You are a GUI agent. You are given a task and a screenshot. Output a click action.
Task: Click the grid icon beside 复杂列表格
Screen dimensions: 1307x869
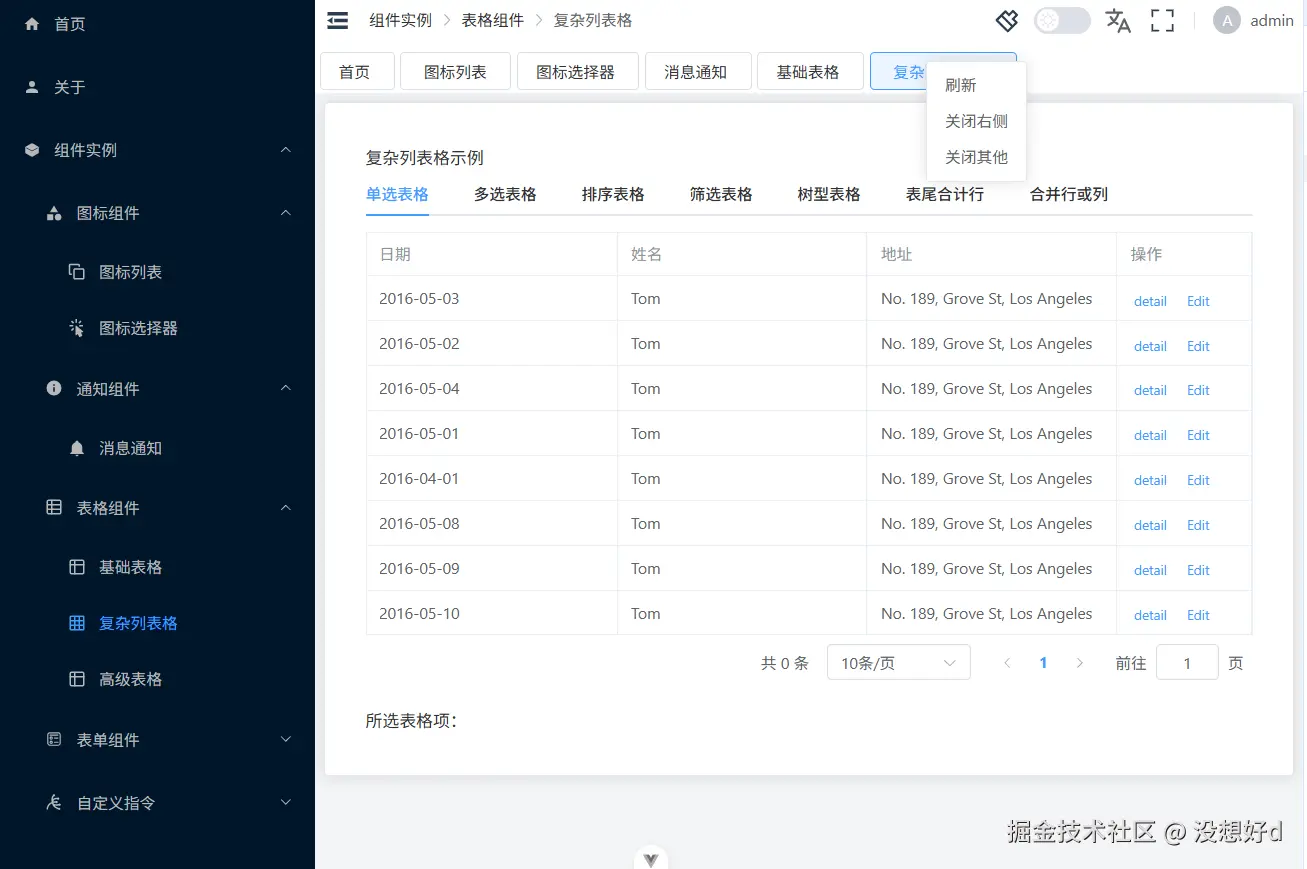point(77,623)
